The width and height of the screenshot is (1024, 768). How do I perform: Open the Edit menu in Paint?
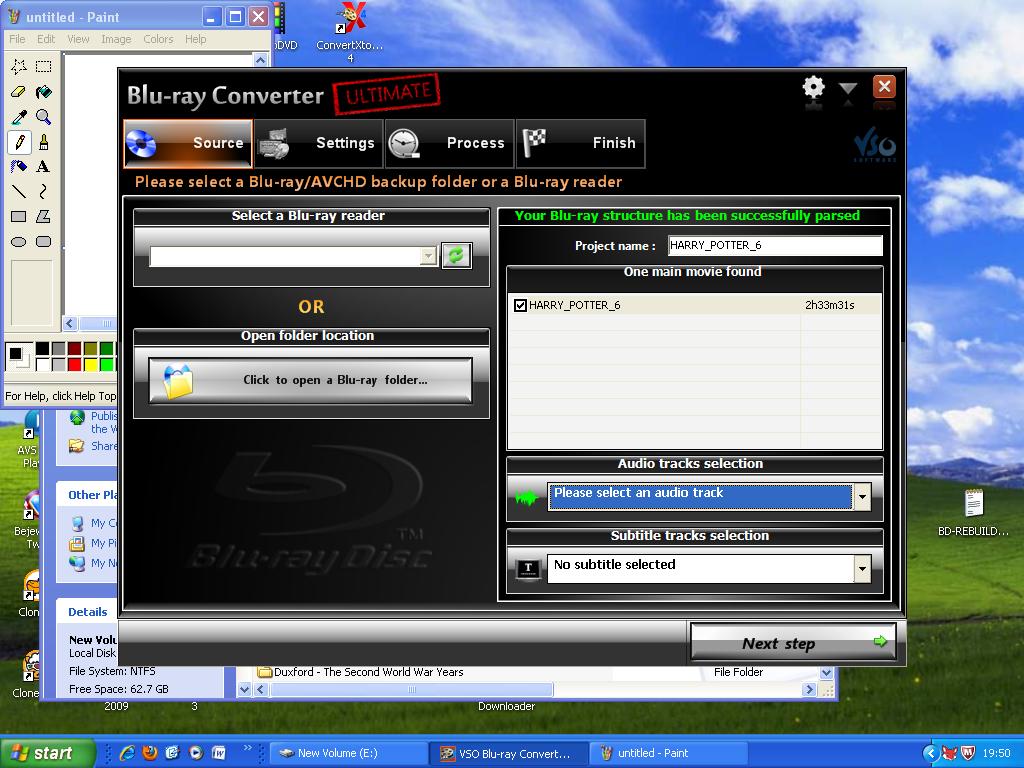tap(46, 39)
